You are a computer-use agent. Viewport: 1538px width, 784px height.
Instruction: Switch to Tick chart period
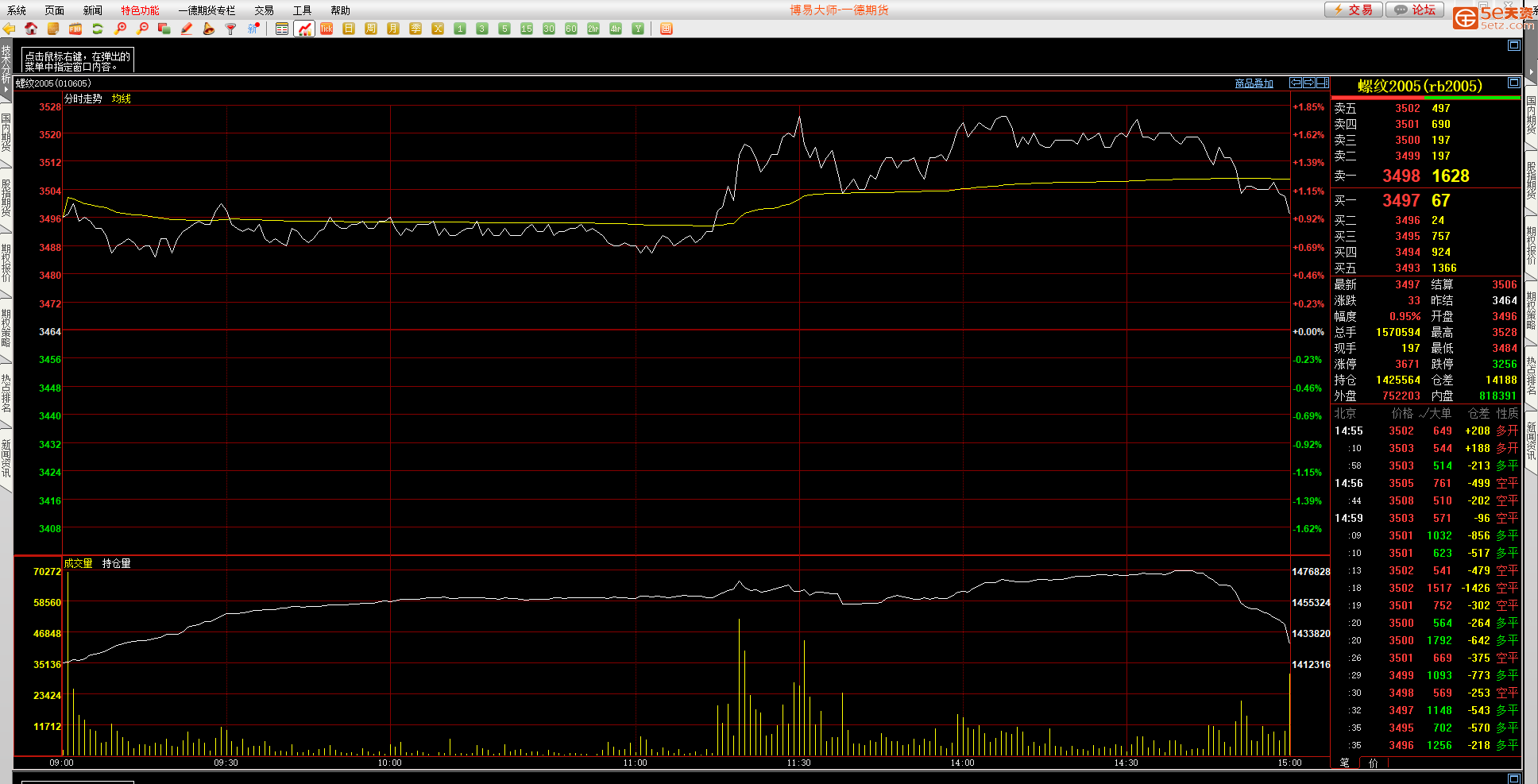point(327,29)
